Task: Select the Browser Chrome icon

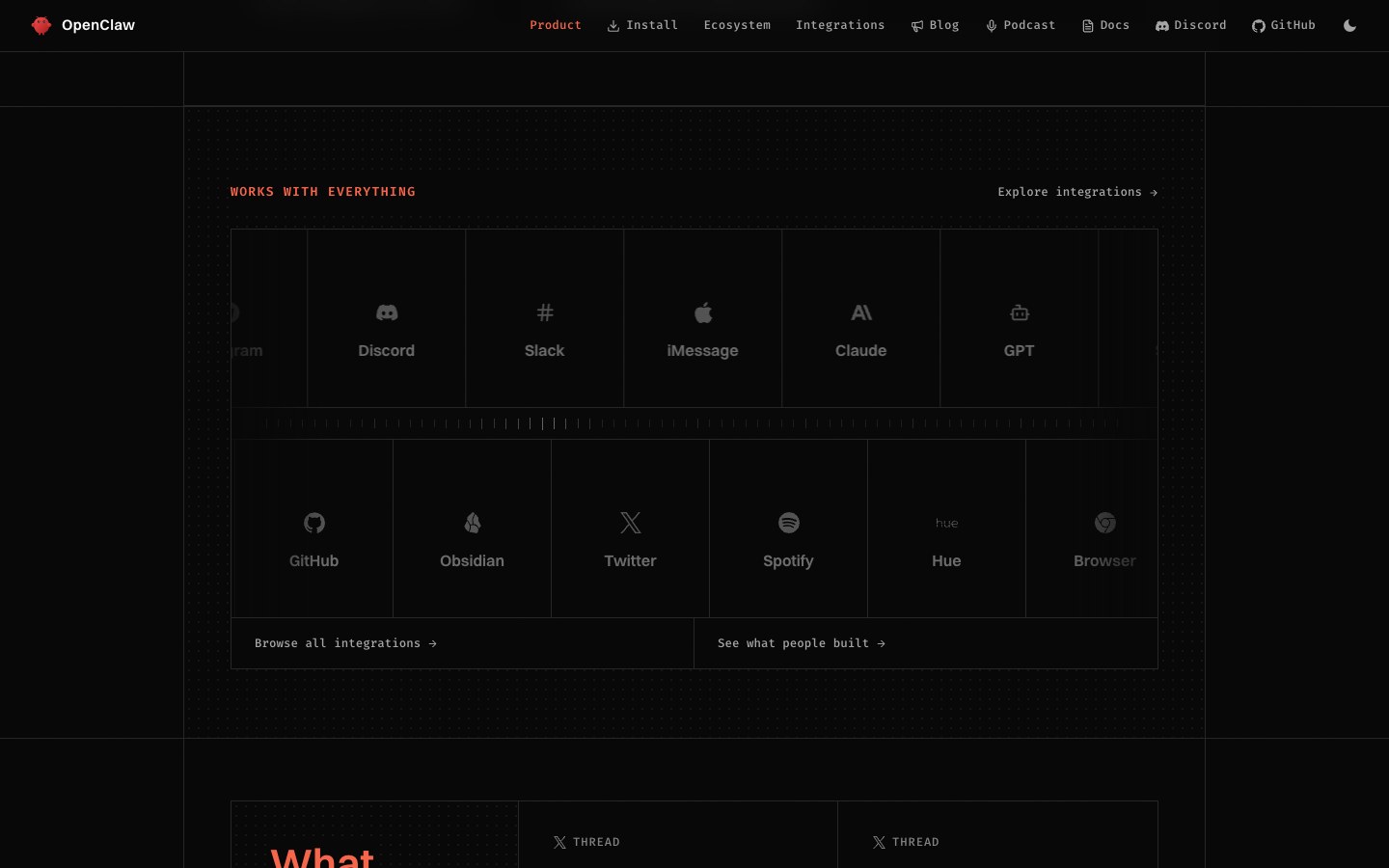Action: [1105, 523]
